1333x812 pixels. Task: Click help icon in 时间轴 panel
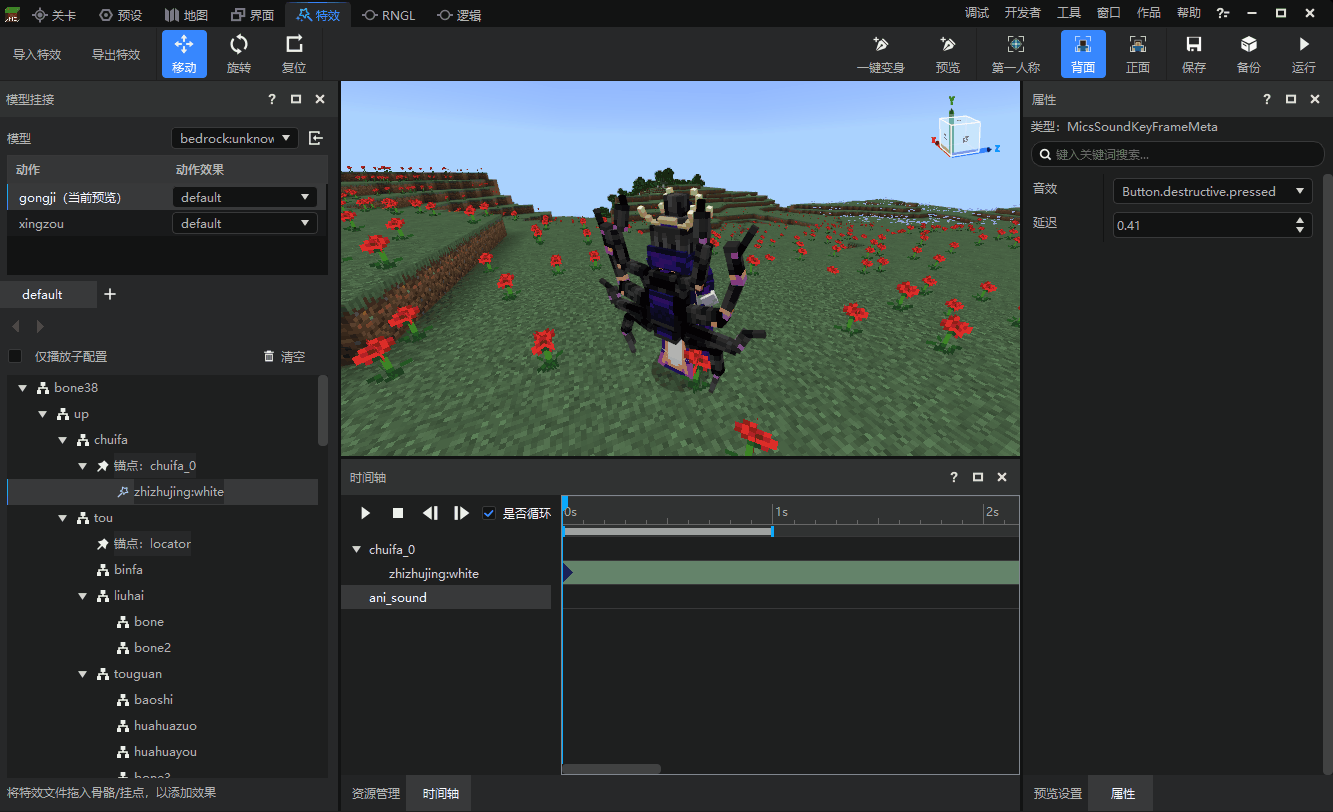(954, 477)
